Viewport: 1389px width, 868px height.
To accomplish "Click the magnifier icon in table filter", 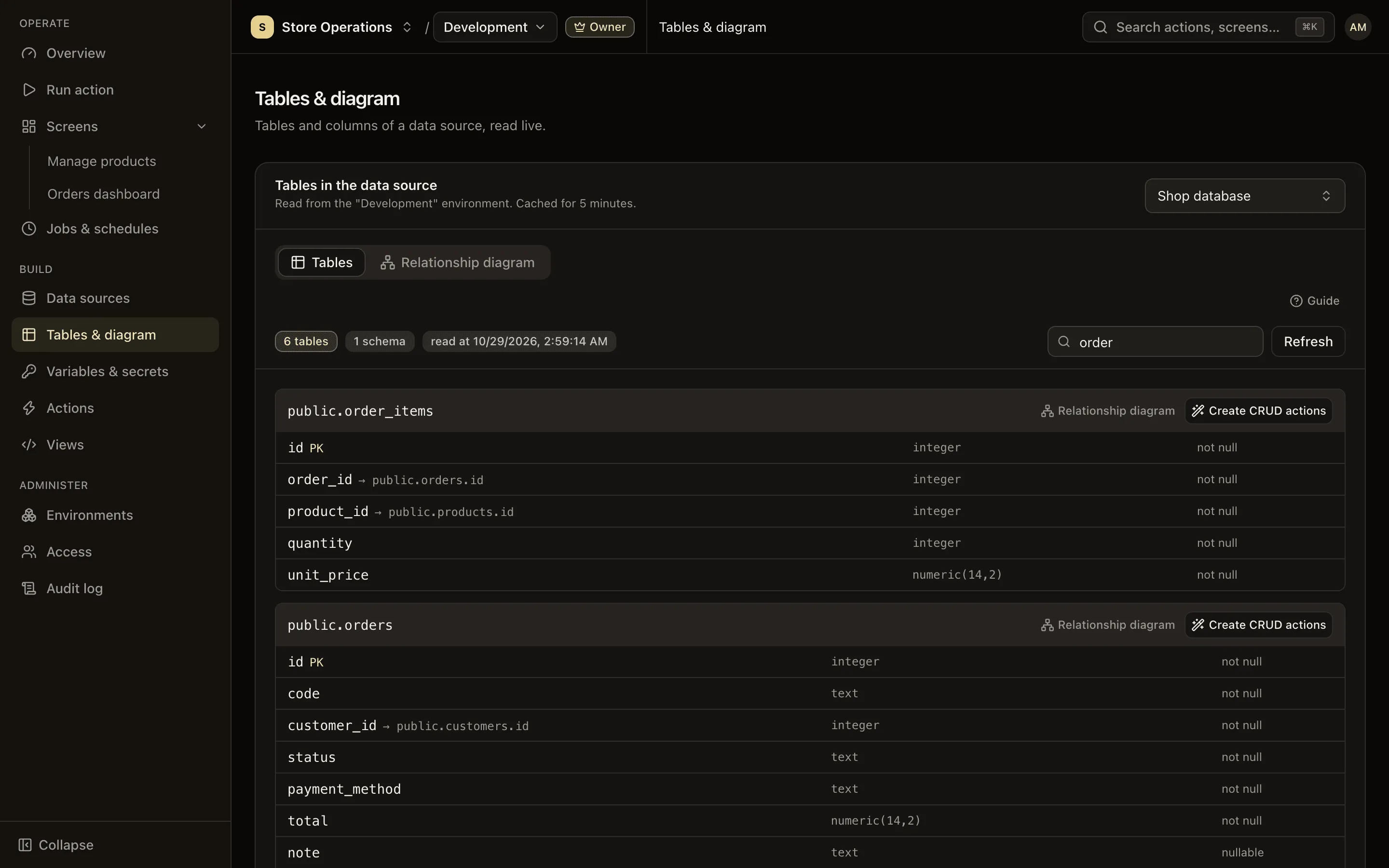I will coord(1063,341).
